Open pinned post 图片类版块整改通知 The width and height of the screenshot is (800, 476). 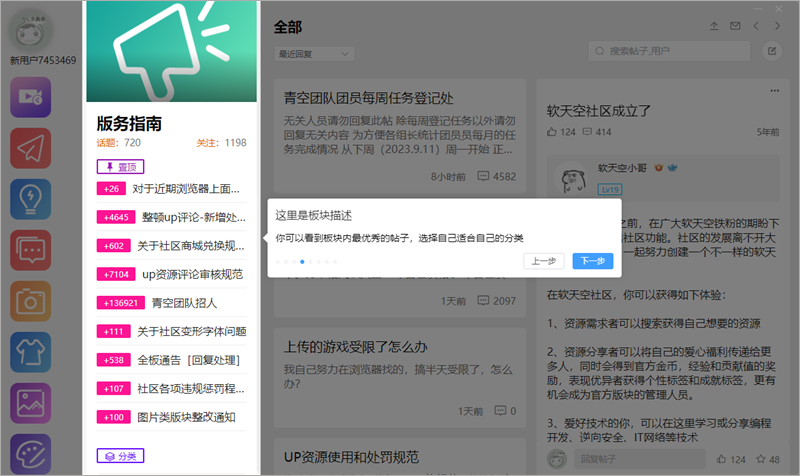pos(186,417)
